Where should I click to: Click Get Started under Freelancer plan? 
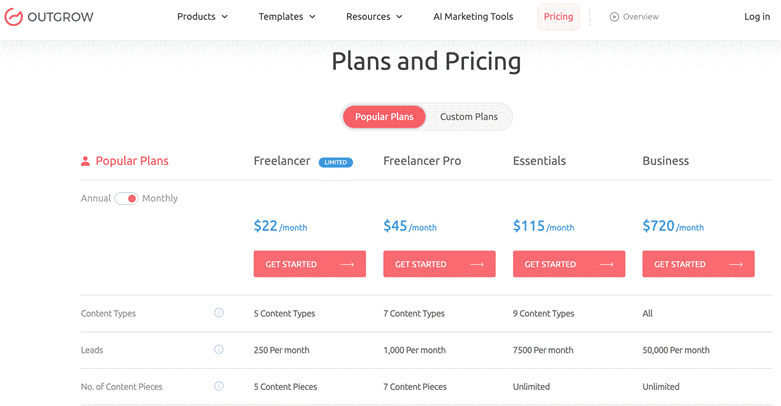point(310,264)
